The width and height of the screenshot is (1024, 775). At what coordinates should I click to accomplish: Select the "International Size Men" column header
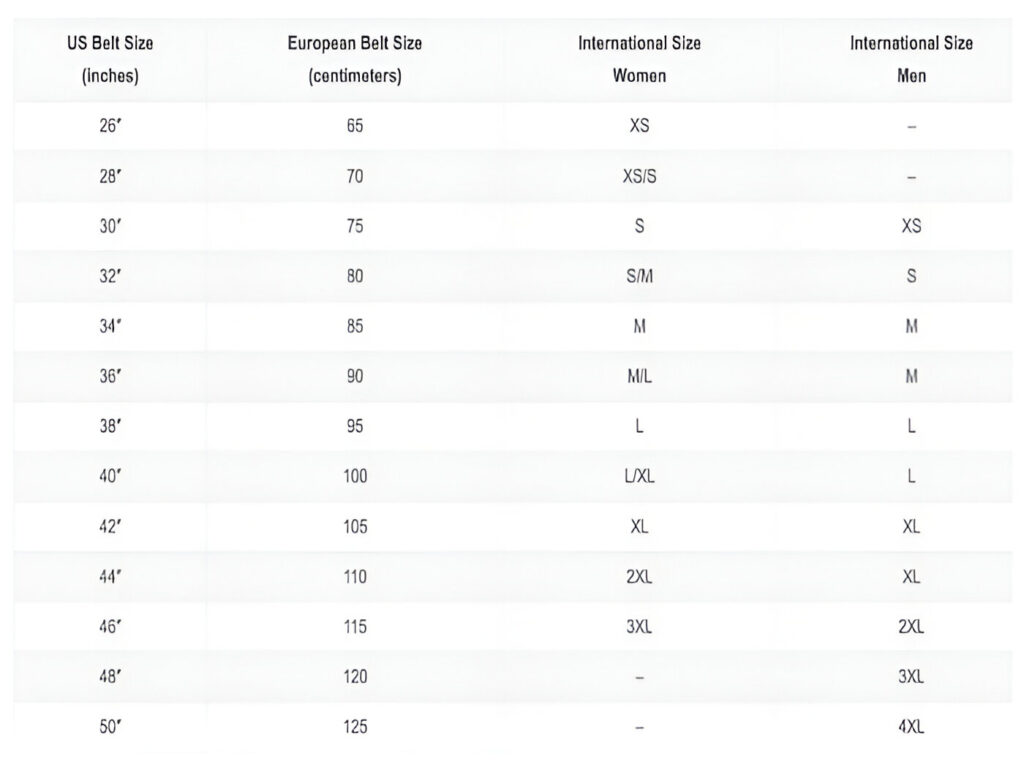coord(911,59)
